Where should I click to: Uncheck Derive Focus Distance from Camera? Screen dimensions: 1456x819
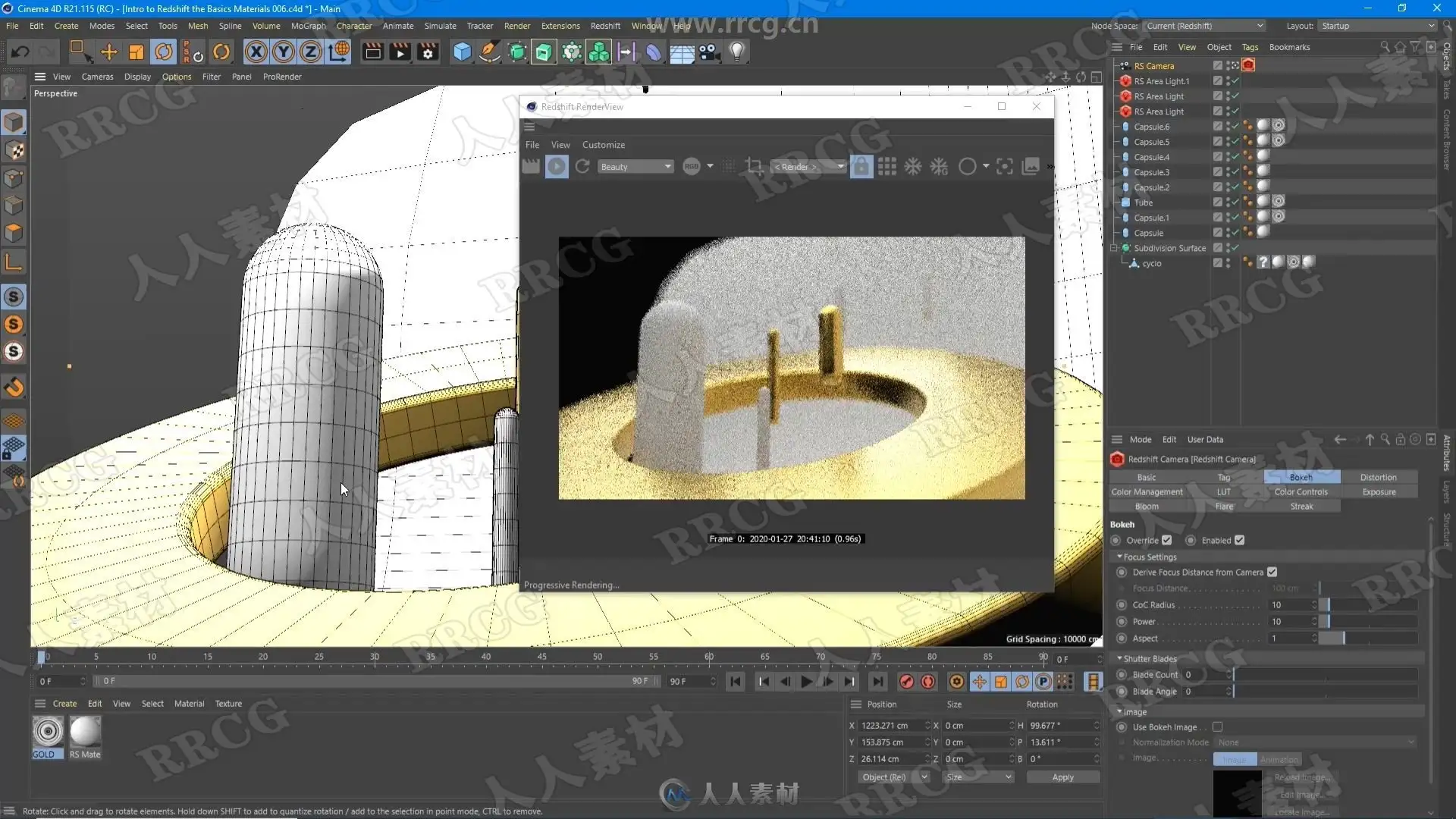point(1272,572)
